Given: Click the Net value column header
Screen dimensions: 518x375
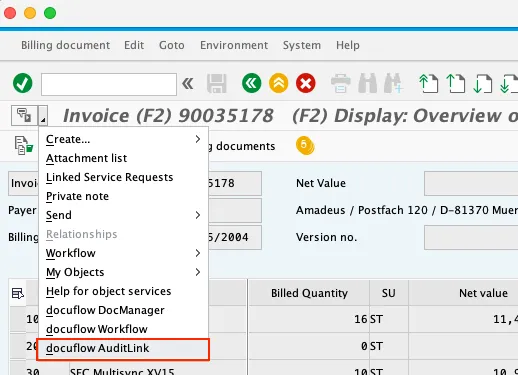Looking at the screenshot, I should coord(463,293).
